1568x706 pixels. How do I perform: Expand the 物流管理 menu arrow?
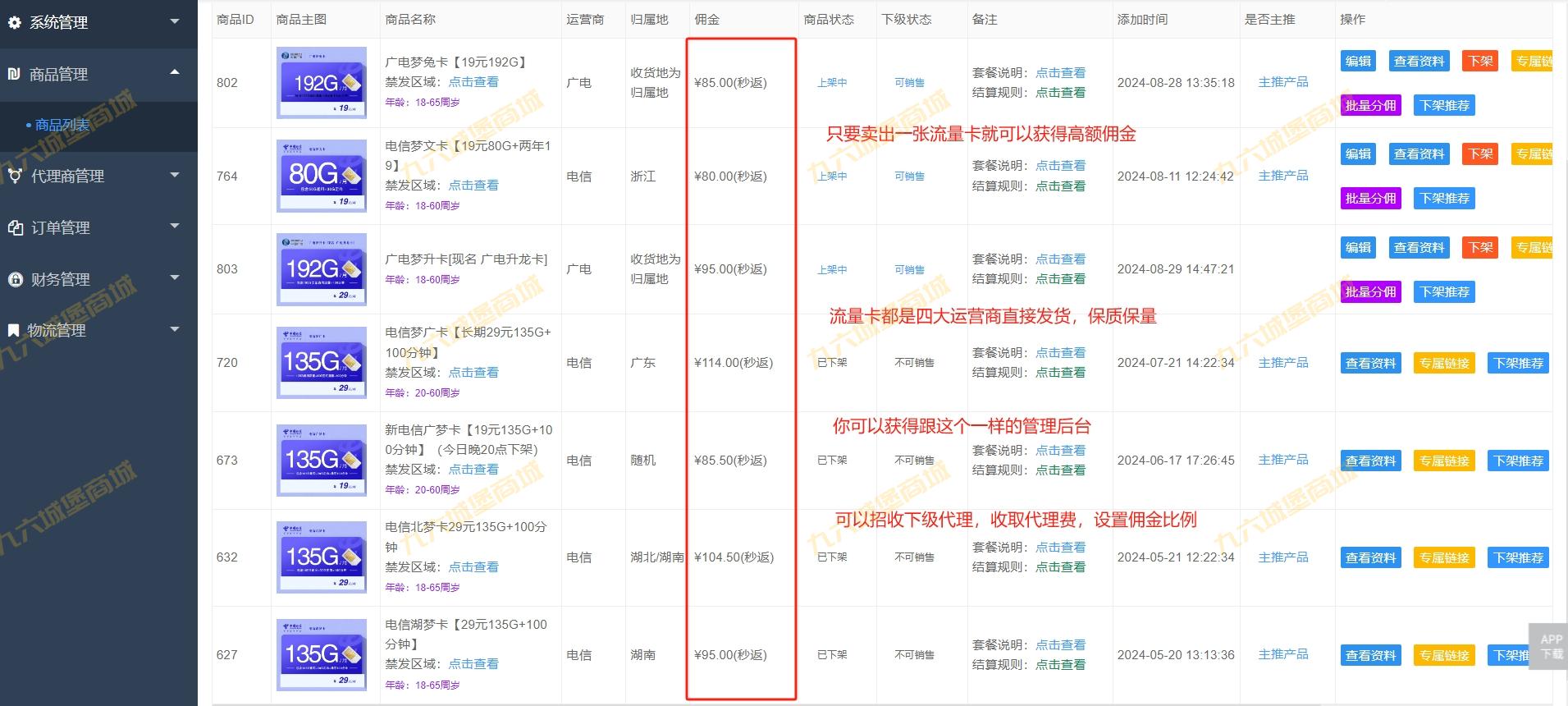[x=174, y=329]
